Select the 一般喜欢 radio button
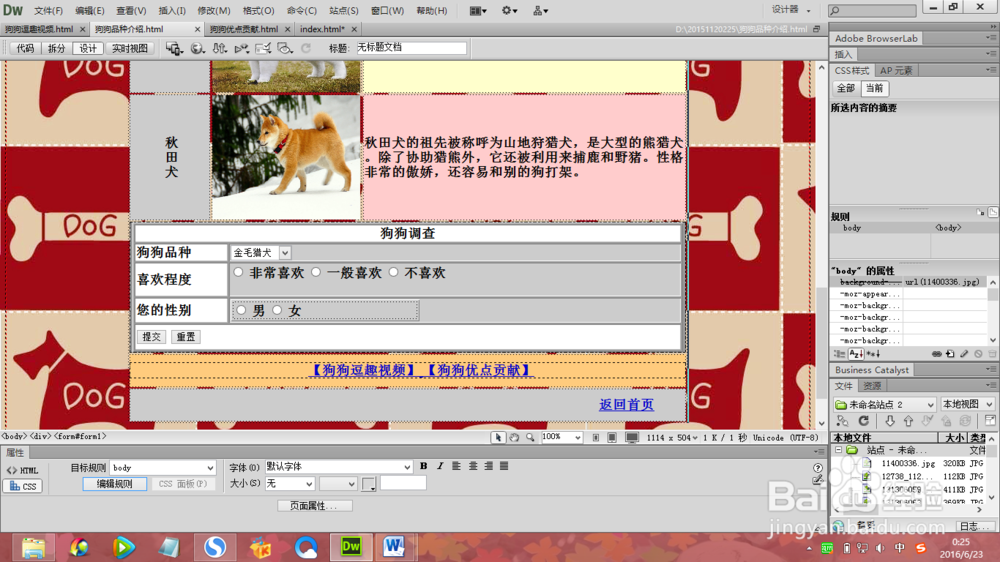1000x562 pixels. point(316,272)
